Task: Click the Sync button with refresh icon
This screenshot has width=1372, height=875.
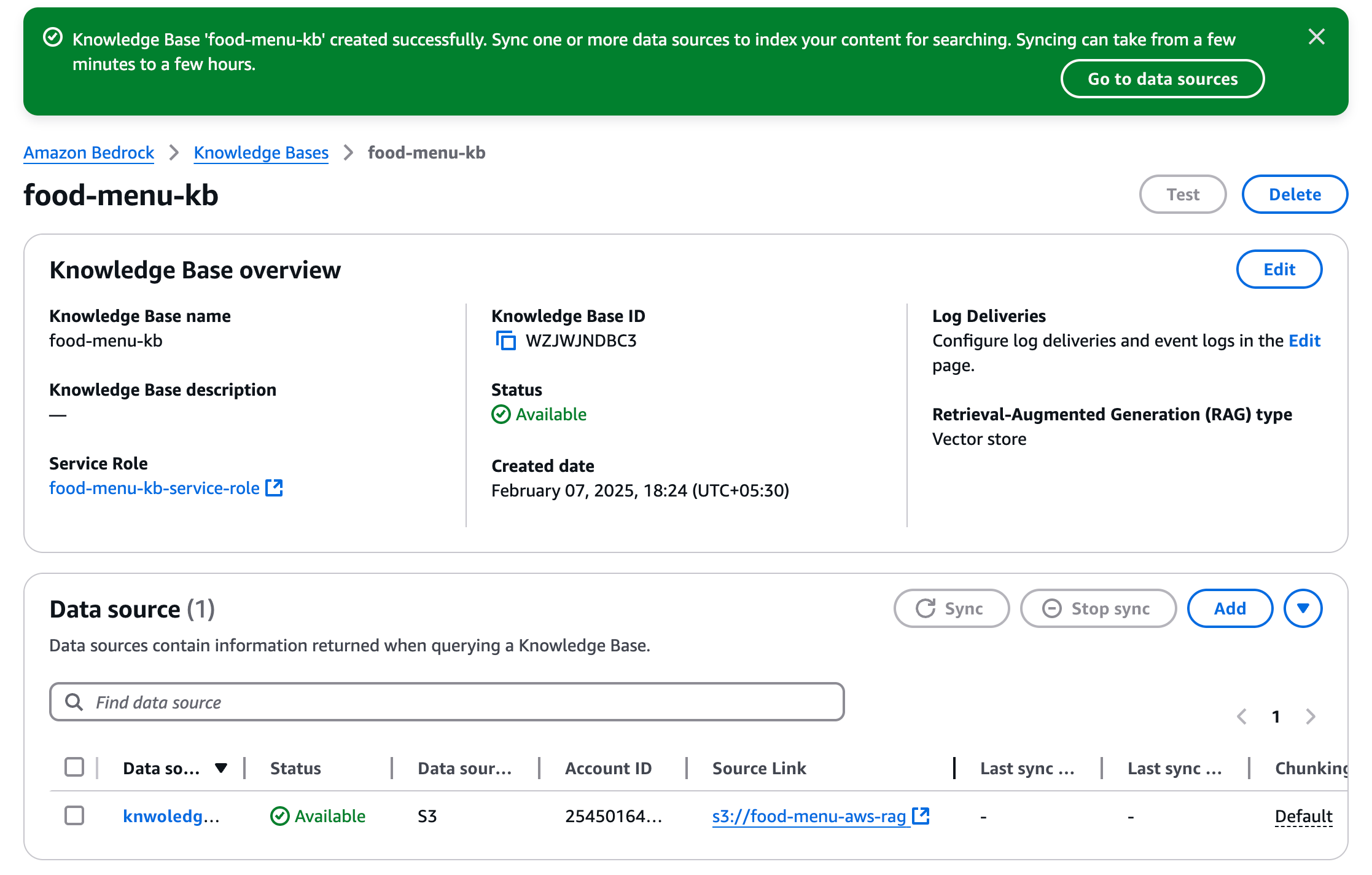Action: (951, 608)
